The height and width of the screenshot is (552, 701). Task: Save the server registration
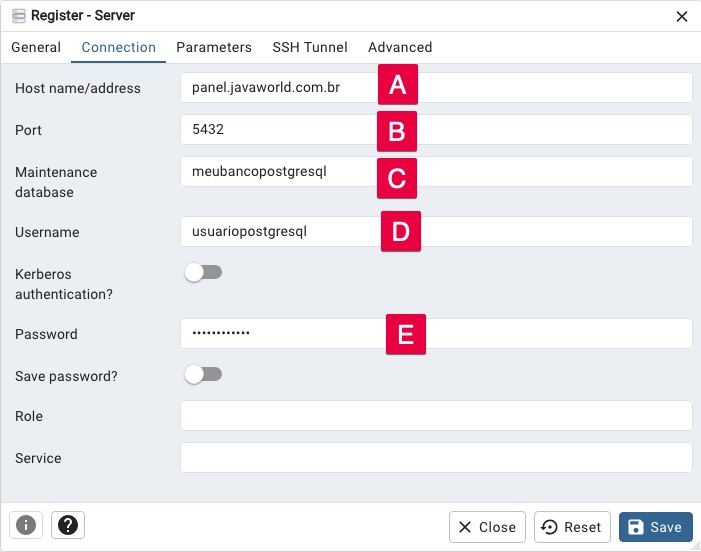click(x=656, y=527)
